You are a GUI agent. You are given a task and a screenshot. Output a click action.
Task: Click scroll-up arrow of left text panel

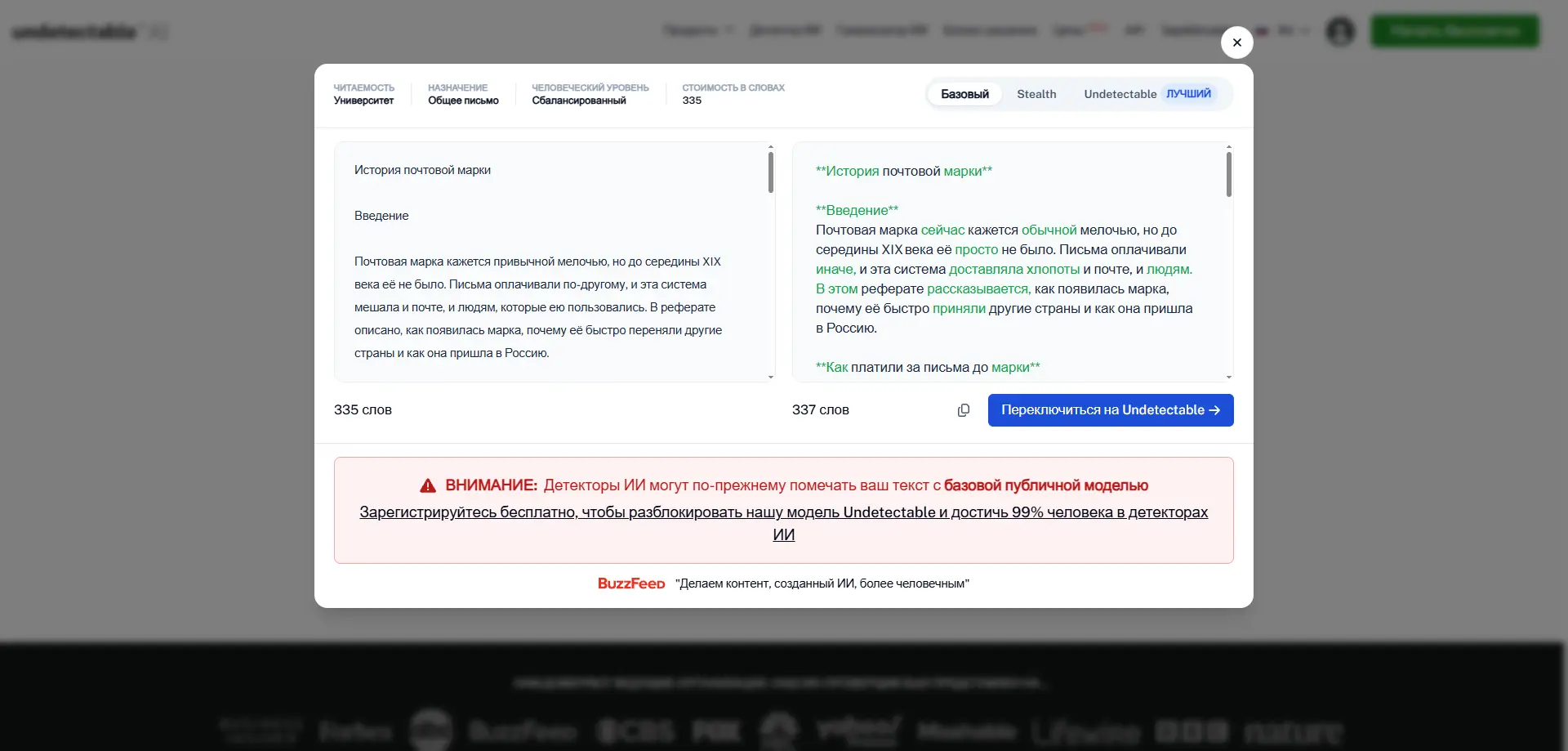point(770,147)
